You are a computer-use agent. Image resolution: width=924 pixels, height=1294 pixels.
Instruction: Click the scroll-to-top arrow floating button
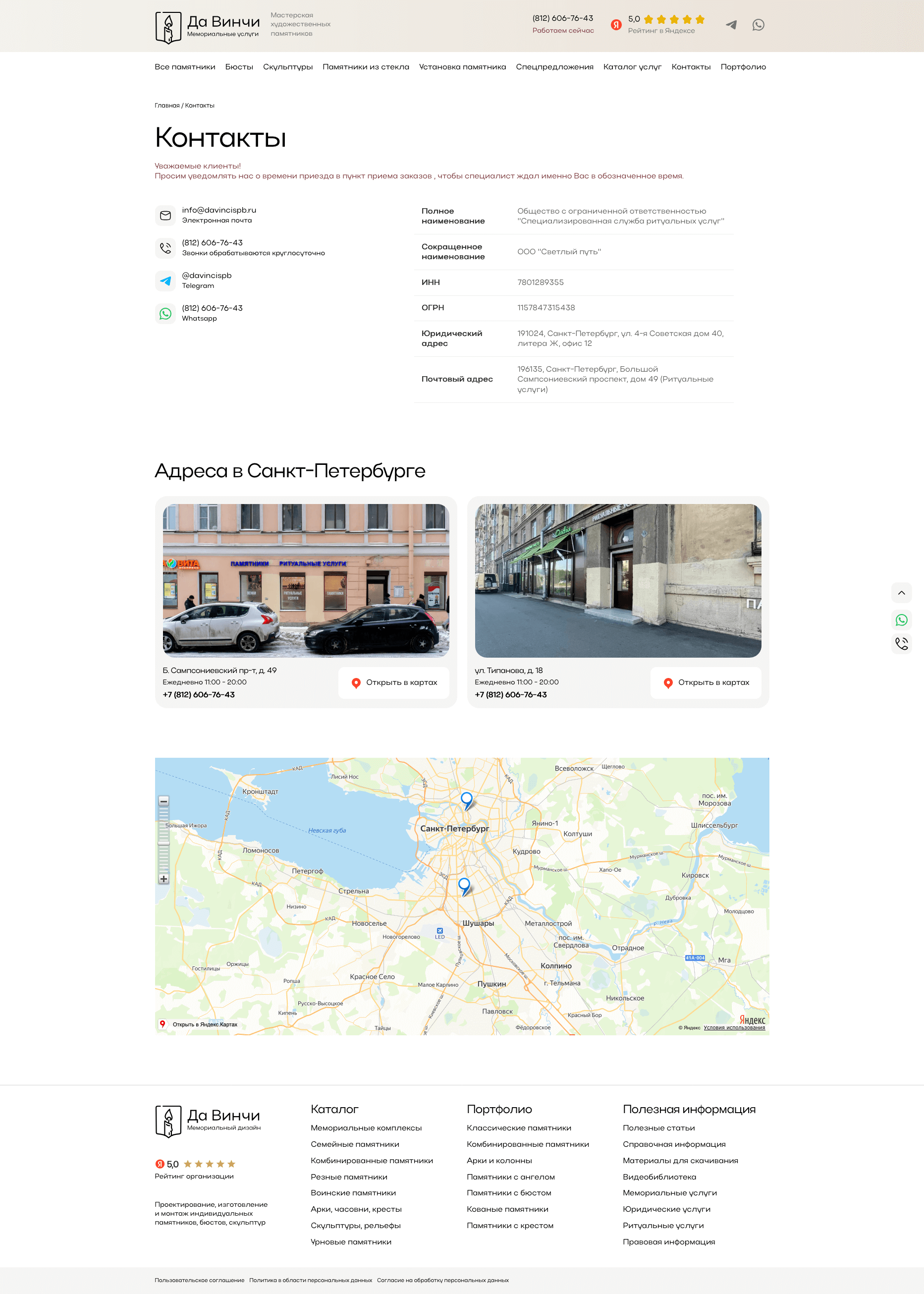pyautogui.click(x=901, y=593)
